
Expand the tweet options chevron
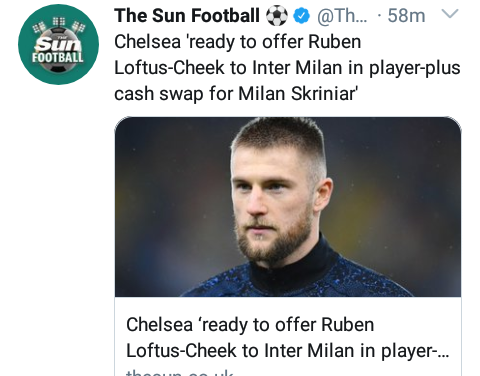(x=450, y=14)
